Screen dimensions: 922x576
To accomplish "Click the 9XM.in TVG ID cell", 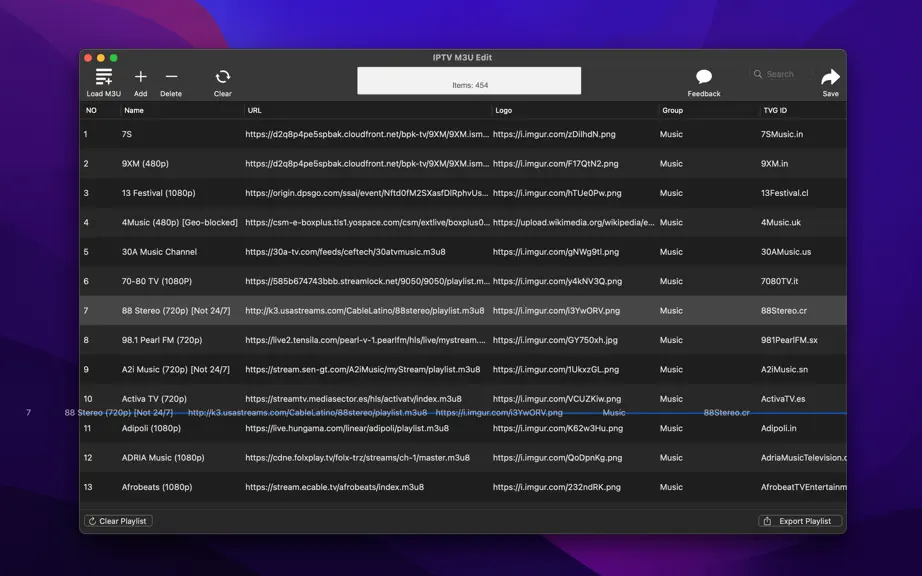I will pyautogui.click(x=774, y=163).
